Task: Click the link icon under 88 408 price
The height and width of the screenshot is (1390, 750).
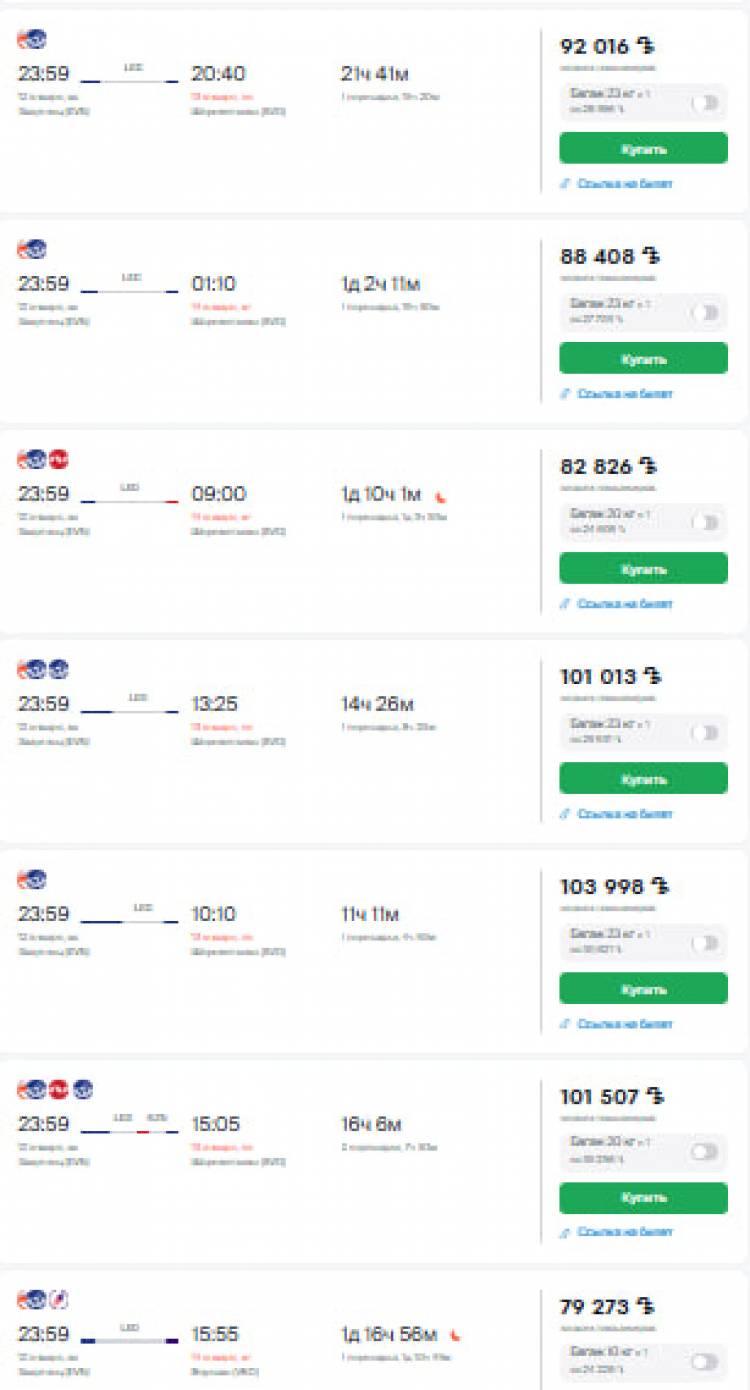Action: click(566, 394)
